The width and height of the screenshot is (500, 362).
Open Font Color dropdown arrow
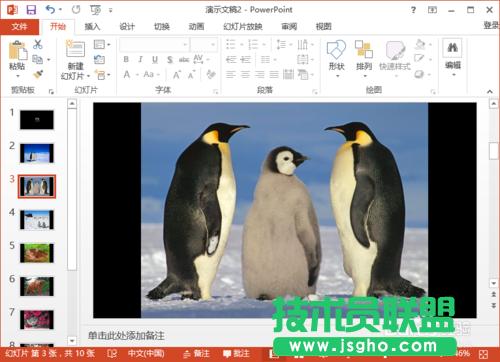[x=137, y=75]
